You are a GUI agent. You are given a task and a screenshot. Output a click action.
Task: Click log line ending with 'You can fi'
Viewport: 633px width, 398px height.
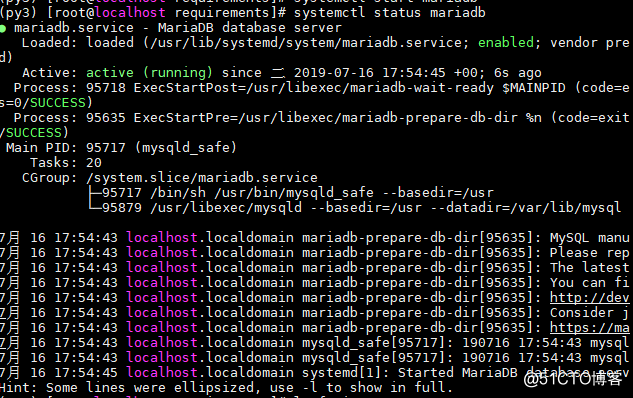[x=315, y=283]
